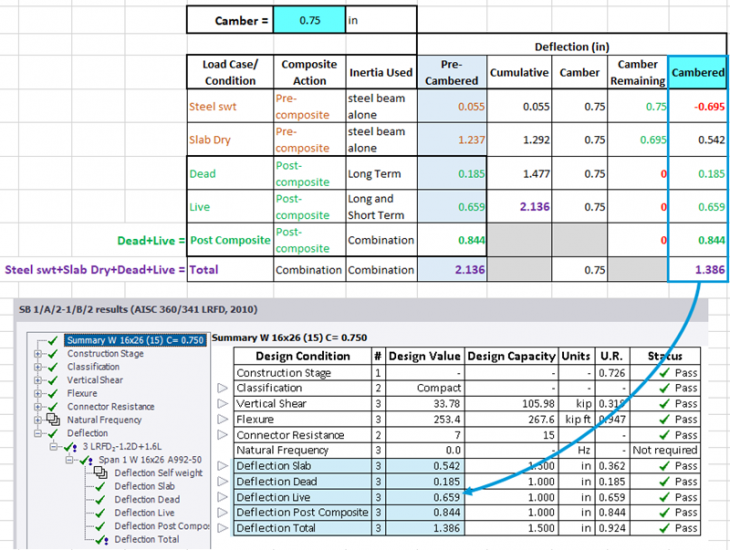Click green check icon beside Connector Resistance in tree
The width and height of the screenshot is (730, 550).
coord(53,407)
